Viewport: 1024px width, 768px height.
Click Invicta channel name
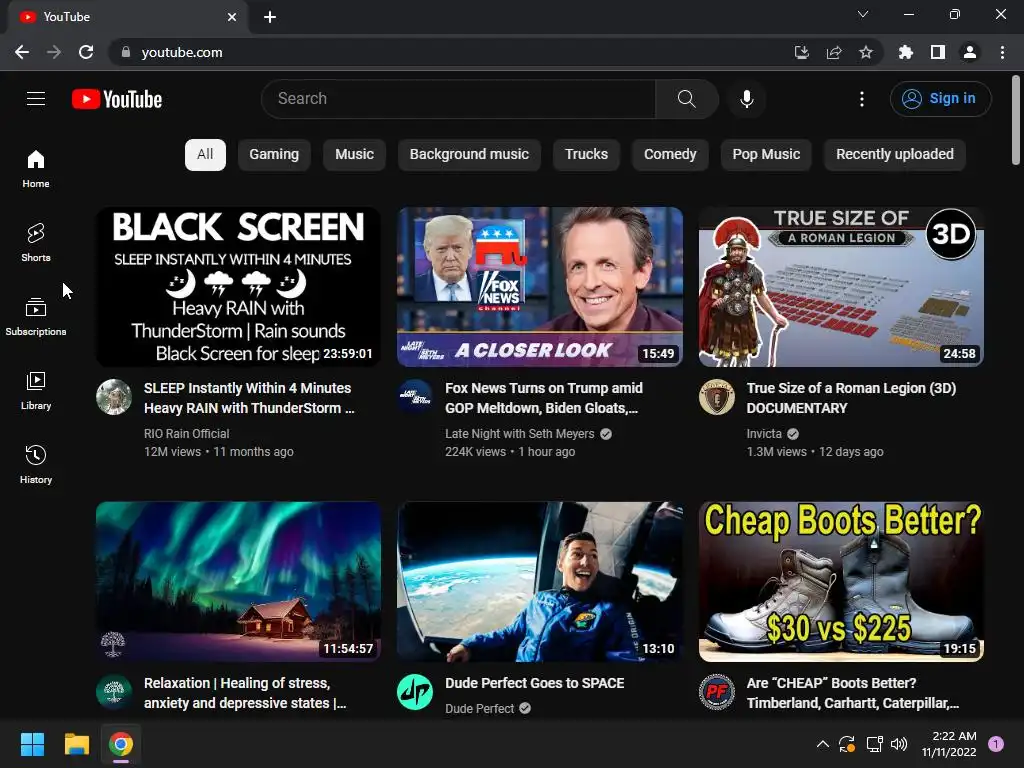pos(764,434)
